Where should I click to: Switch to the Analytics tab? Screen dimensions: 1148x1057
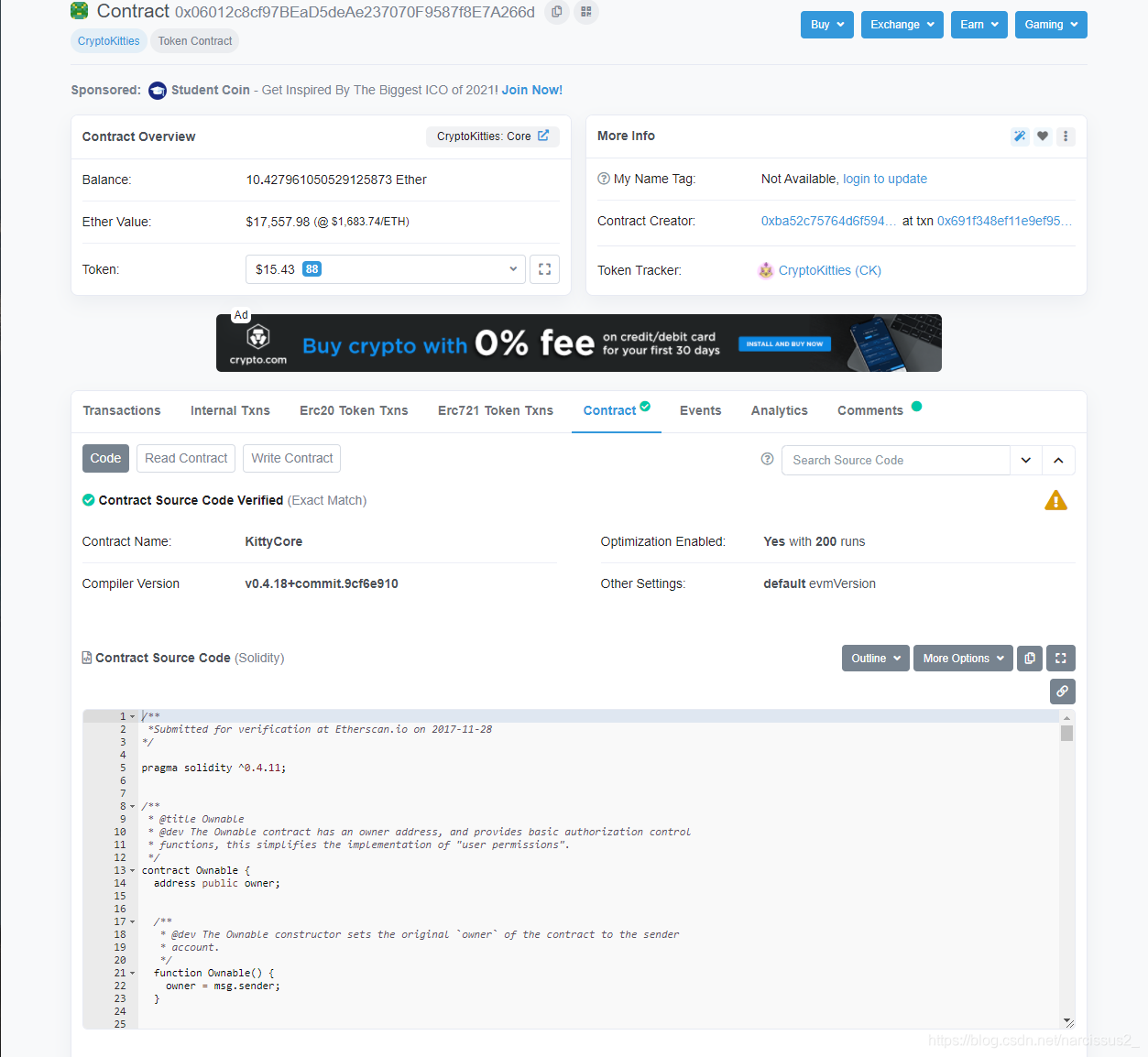(x=780, y=410)
